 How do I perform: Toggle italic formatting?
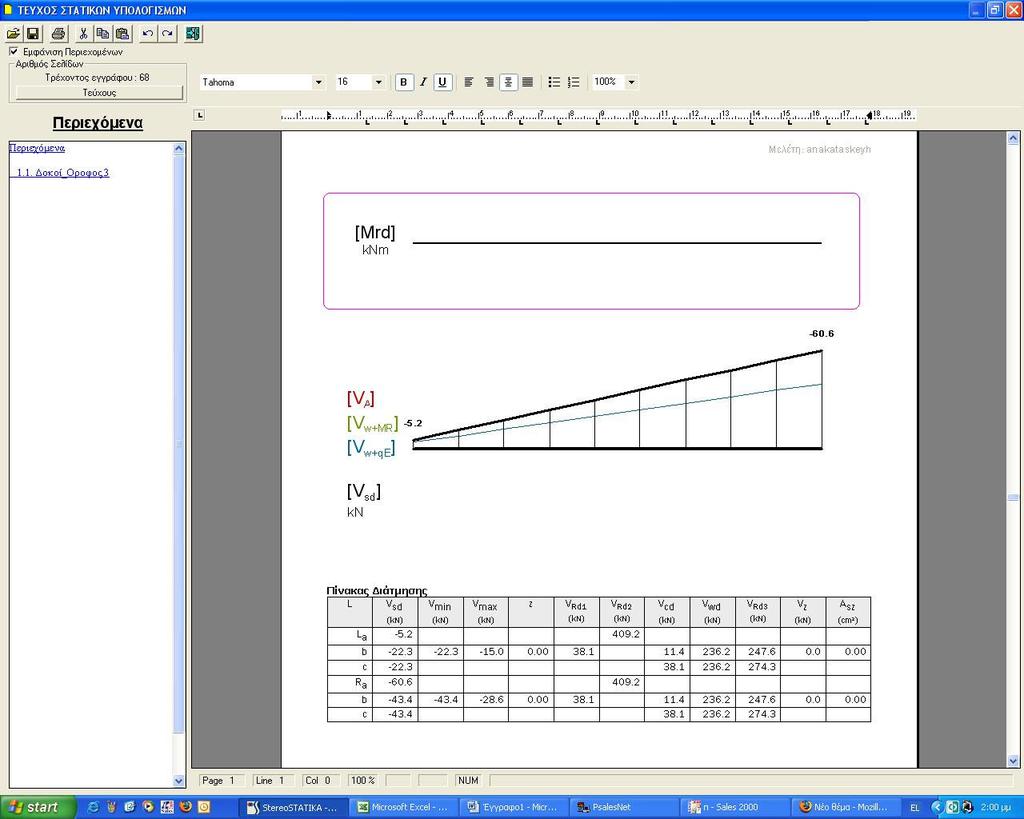[x=423, y=82]
